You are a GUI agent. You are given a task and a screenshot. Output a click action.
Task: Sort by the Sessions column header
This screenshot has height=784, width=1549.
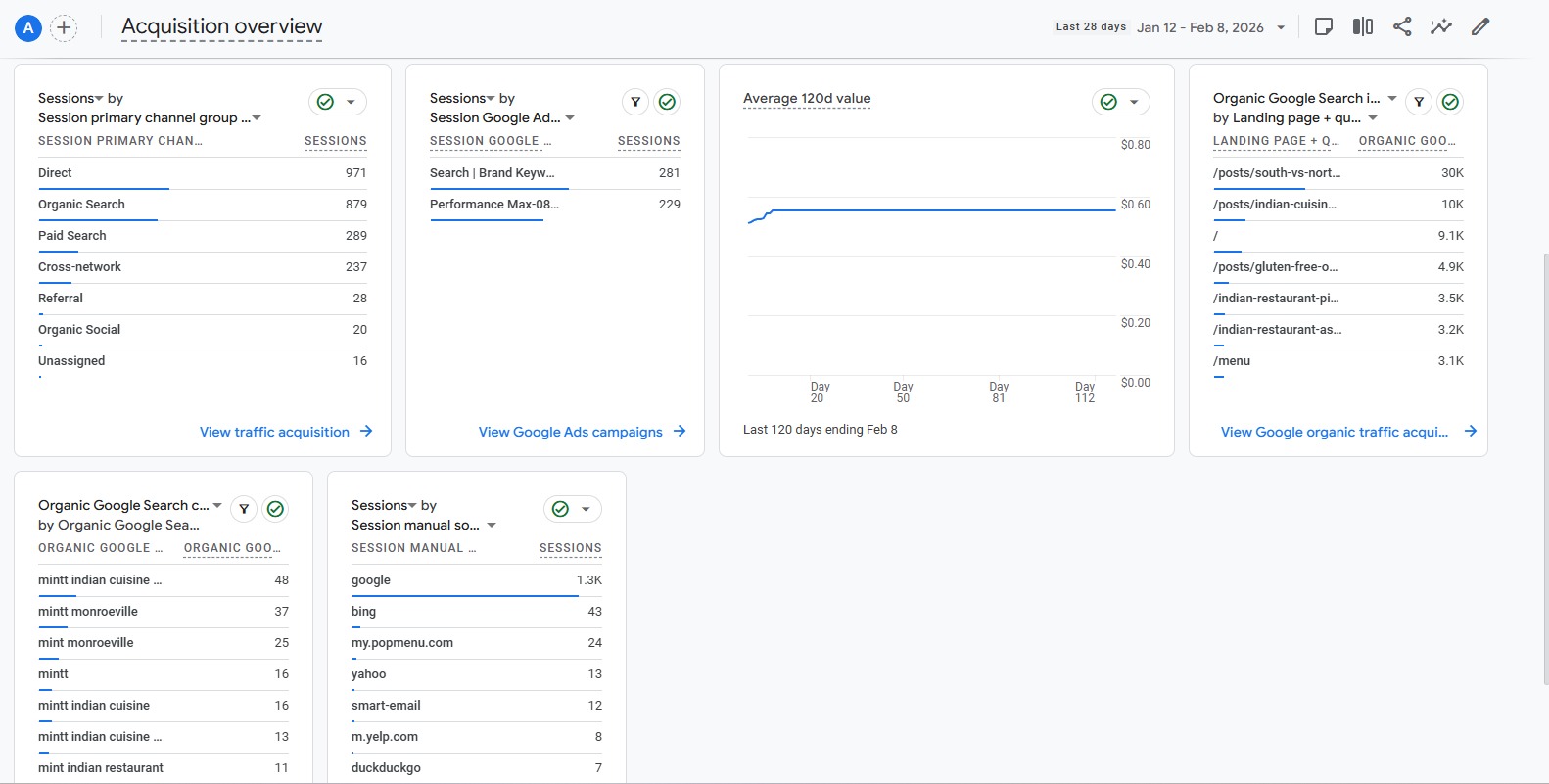[x=335, y=141]
